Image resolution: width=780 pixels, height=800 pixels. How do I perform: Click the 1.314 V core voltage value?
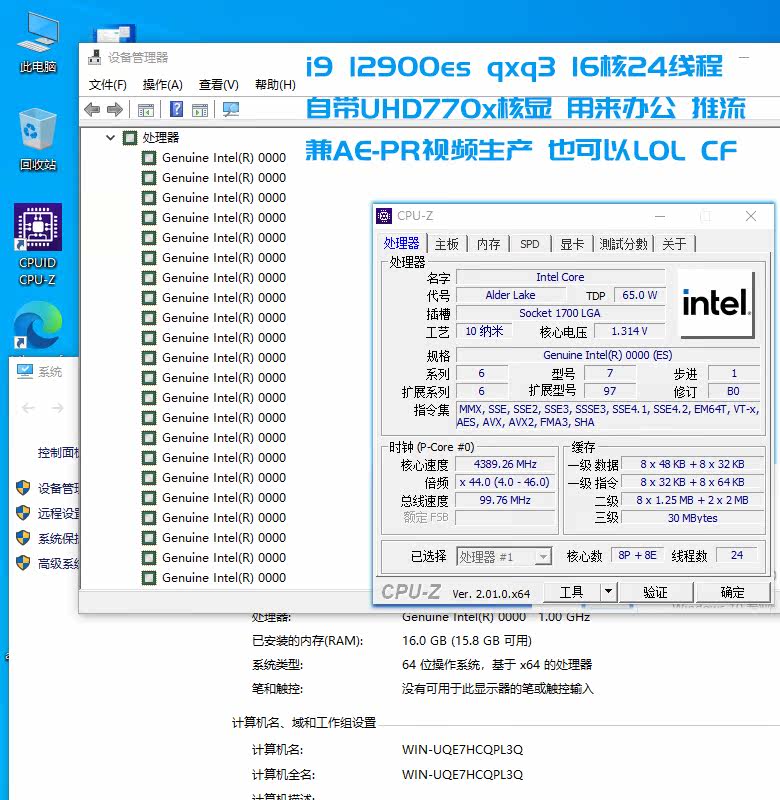[630, 331]
